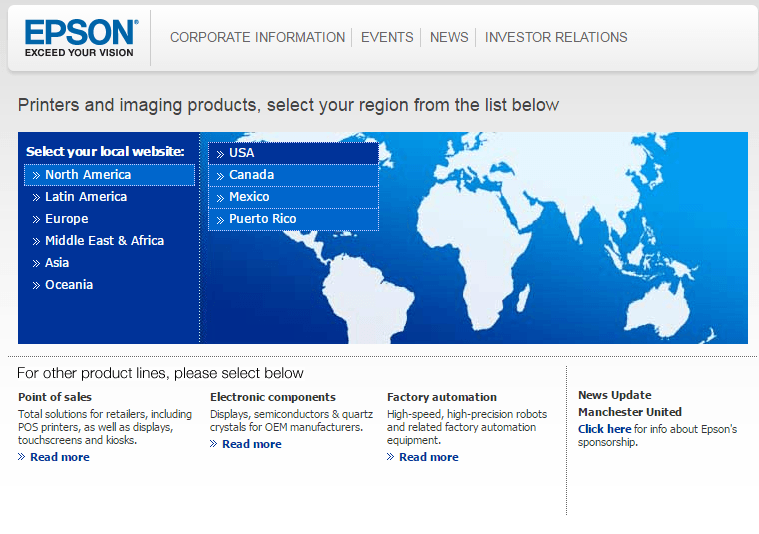Click the Point of sales heading
759x534 pixels.
coord(55,397)
